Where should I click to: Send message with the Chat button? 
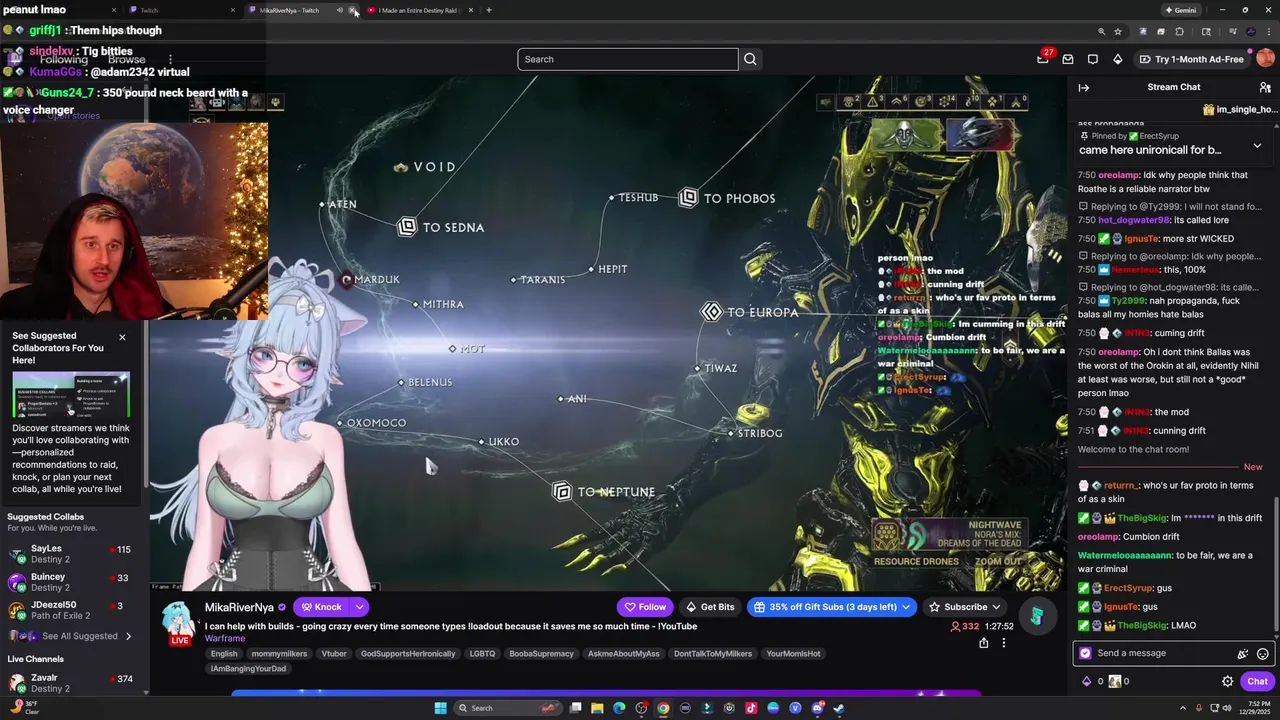[1257, 681]
